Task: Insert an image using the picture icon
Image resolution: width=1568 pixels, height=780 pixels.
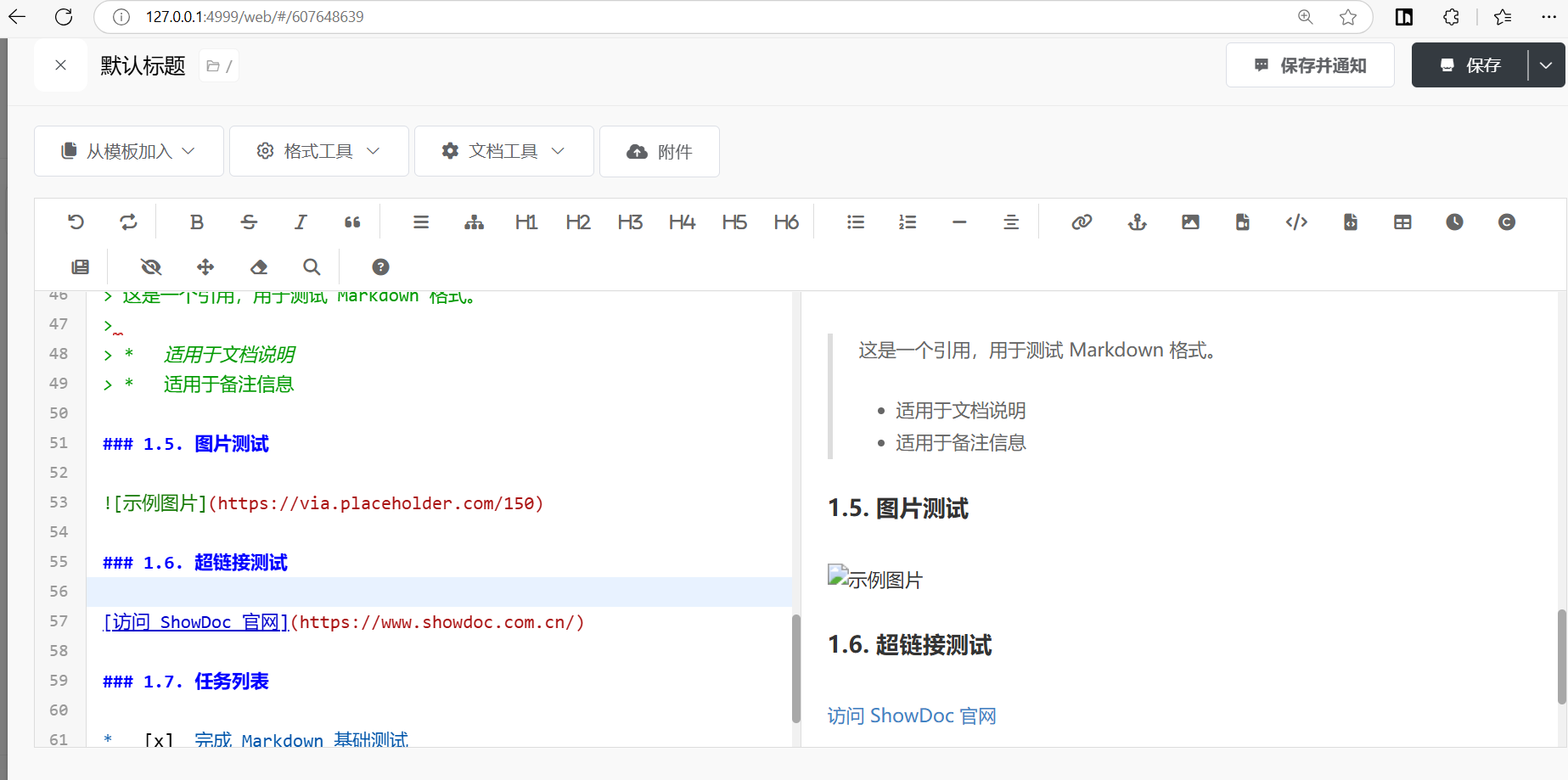Action: (1190, 222)
